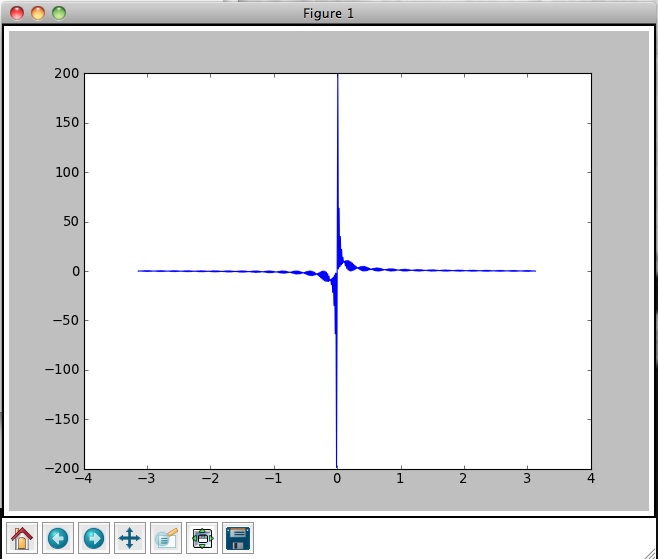Click y-axis label 200
The height and width of the screenshot is (559, 658).
(x=67, y=73)
